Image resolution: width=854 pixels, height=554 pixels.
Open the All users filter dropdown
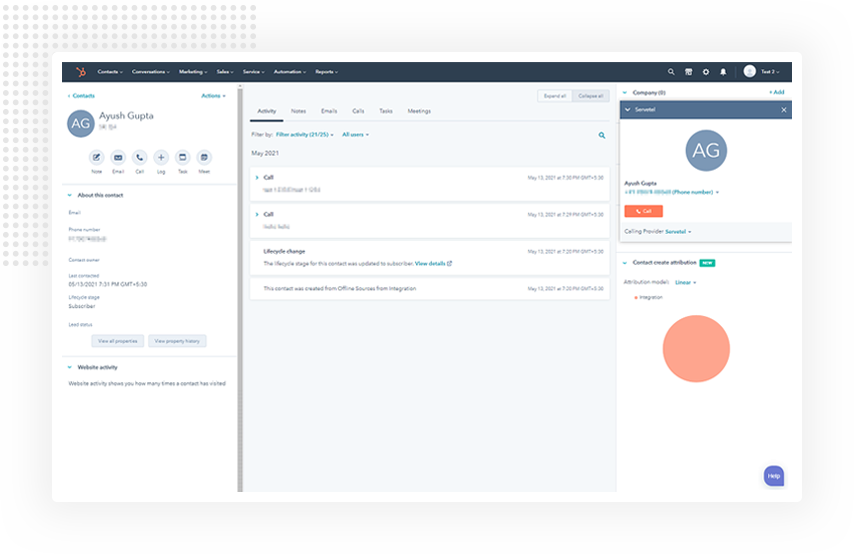(x=355, y=135)
